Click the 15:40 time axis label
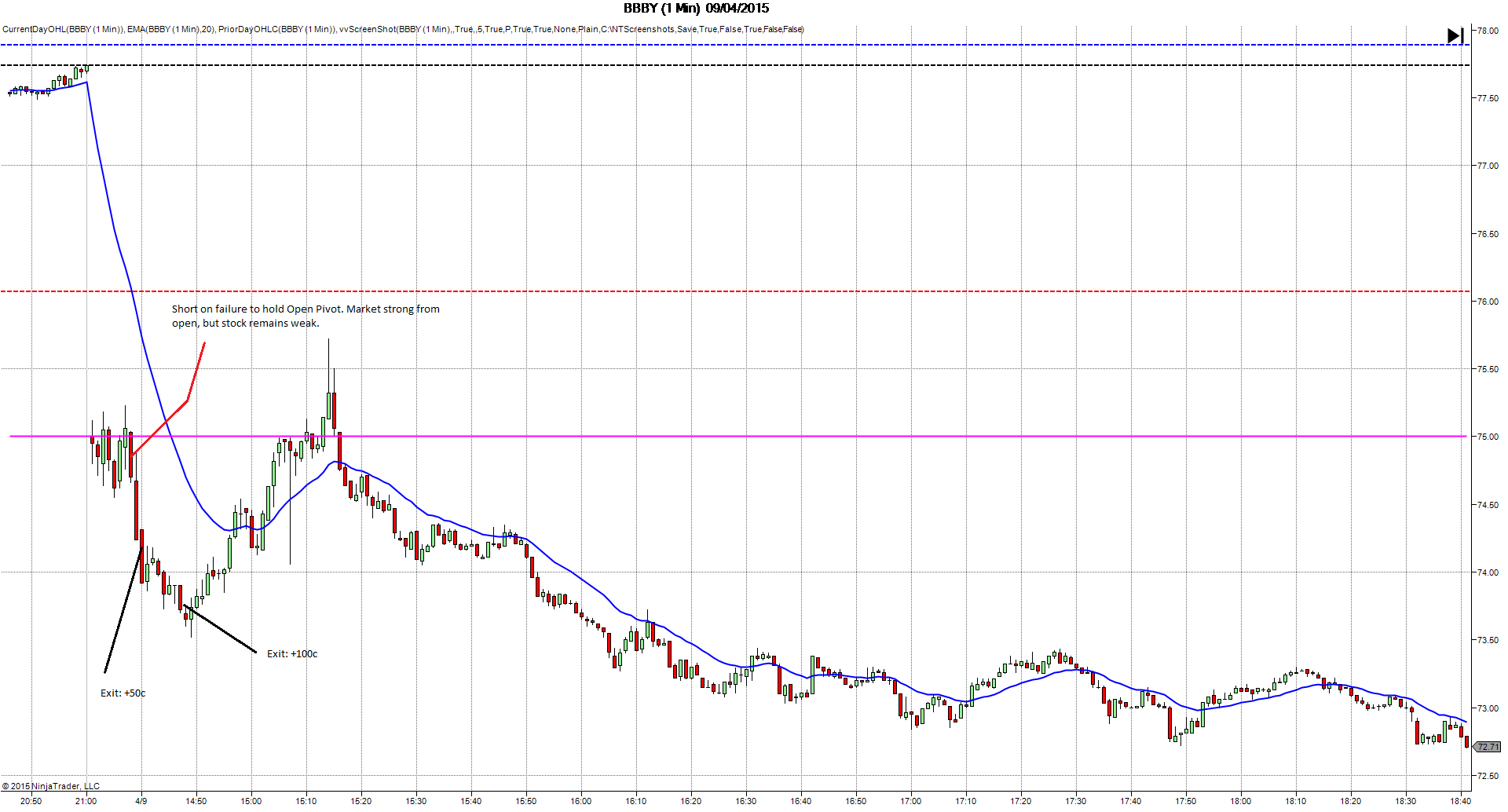The width and height of the screenshot is (1508, 812). point(471,801)
